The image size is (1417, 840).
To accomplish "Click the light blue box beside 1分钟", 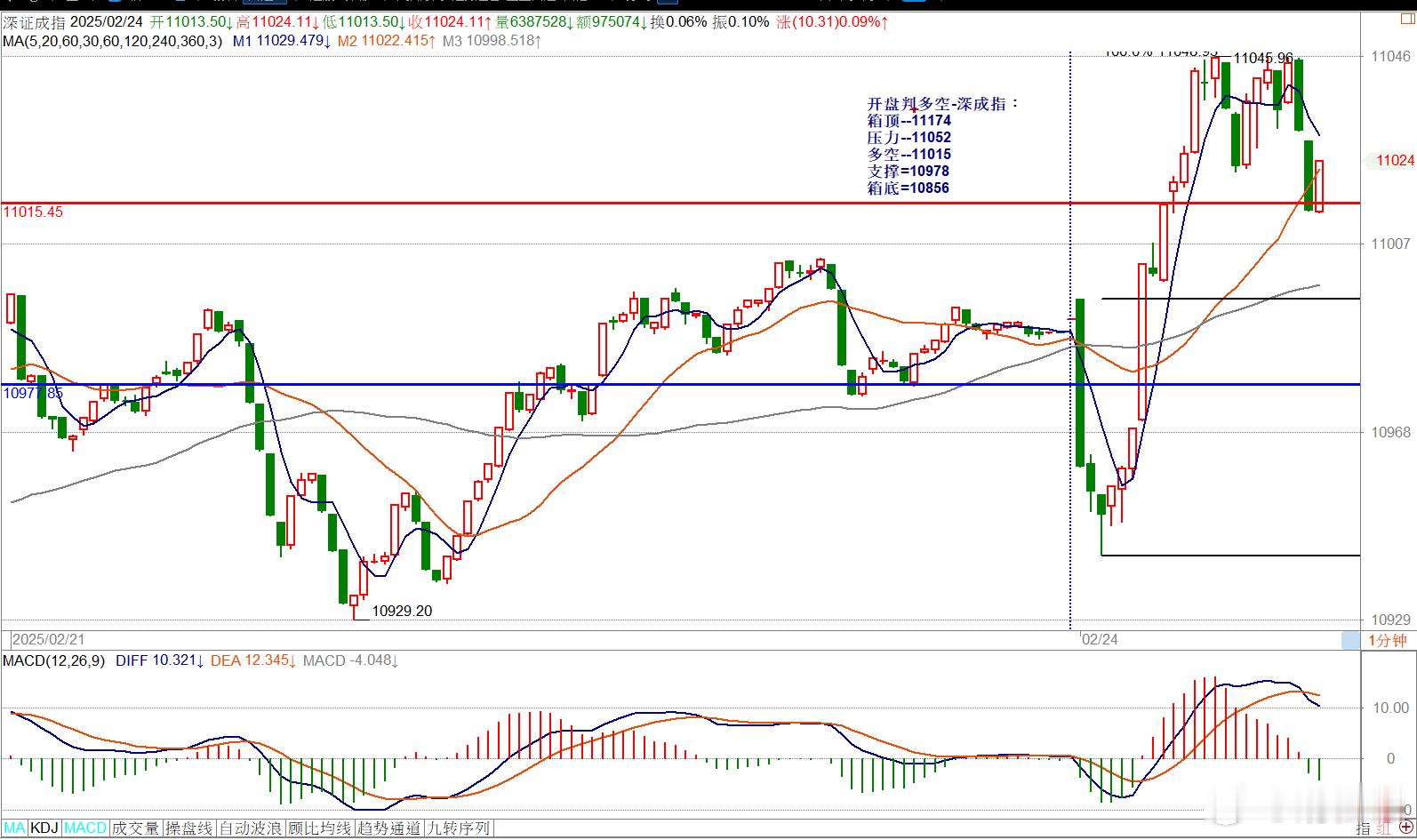I will [x=1350, y=640].
